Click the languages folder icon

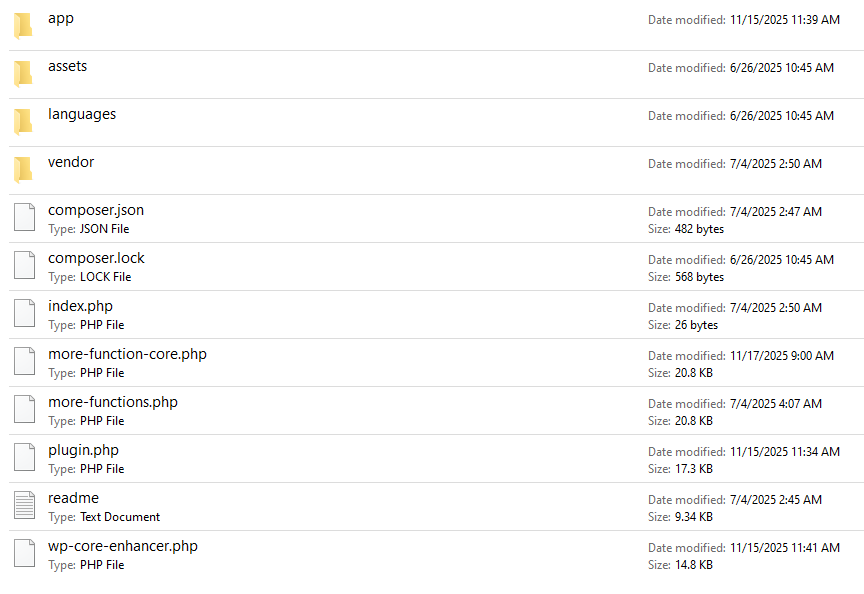[x=23, y=121]
